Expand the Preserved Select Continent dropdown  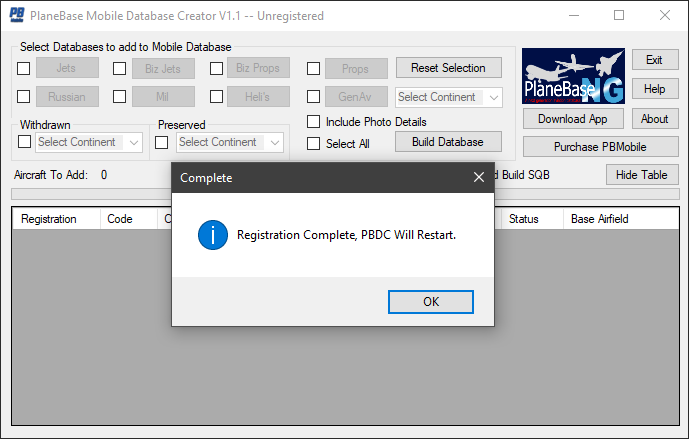pos(231,142)
